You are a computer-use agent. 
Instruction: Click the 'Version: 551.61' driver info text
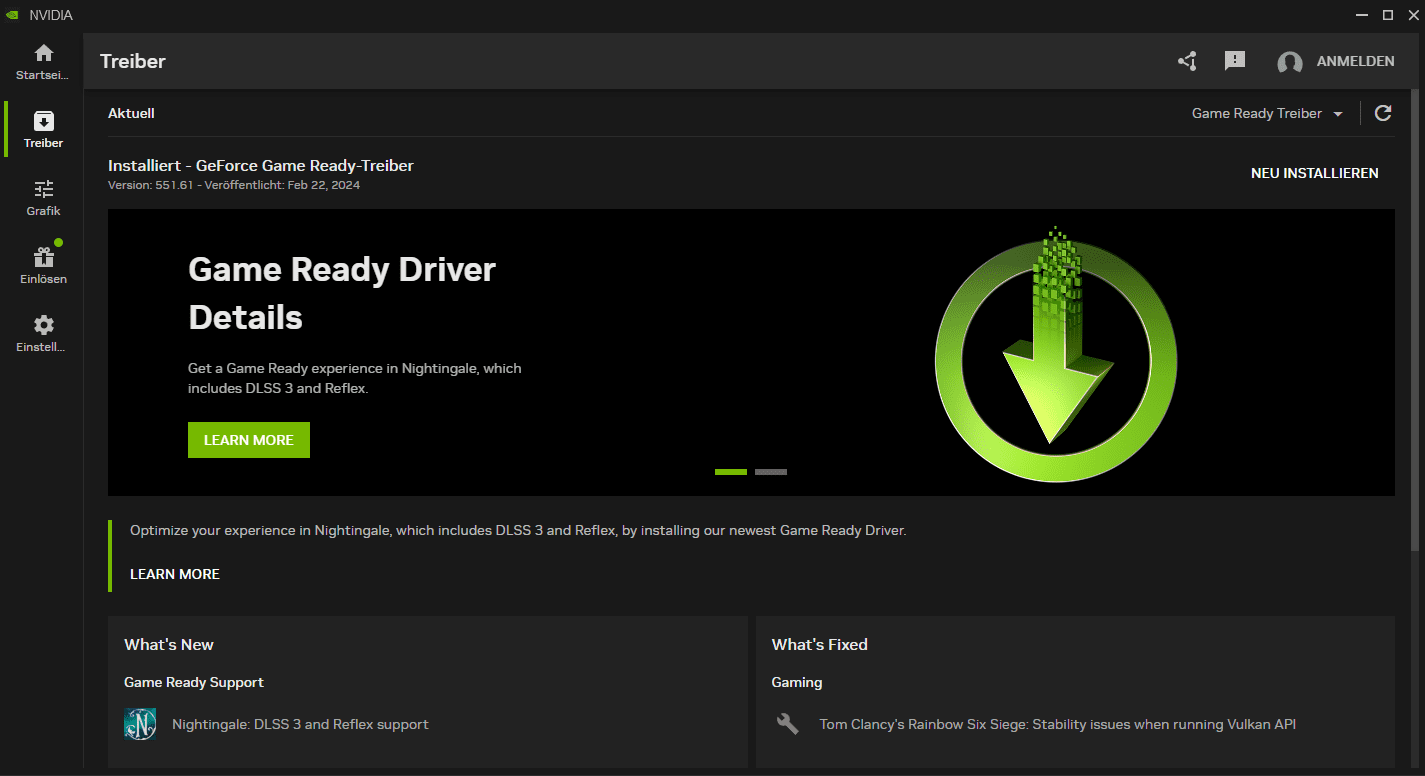234,185
